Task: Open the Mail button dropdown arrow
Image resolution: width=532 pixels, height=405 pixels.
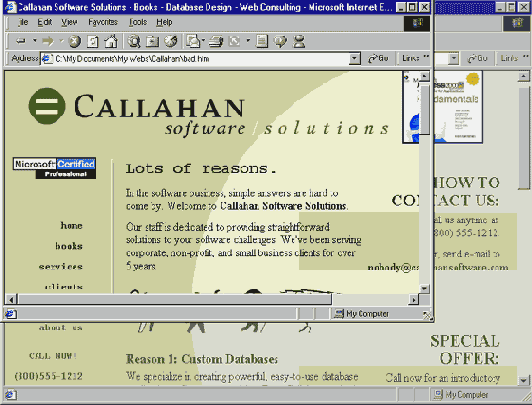Action: pyautogui.click(x=203, y=41)
